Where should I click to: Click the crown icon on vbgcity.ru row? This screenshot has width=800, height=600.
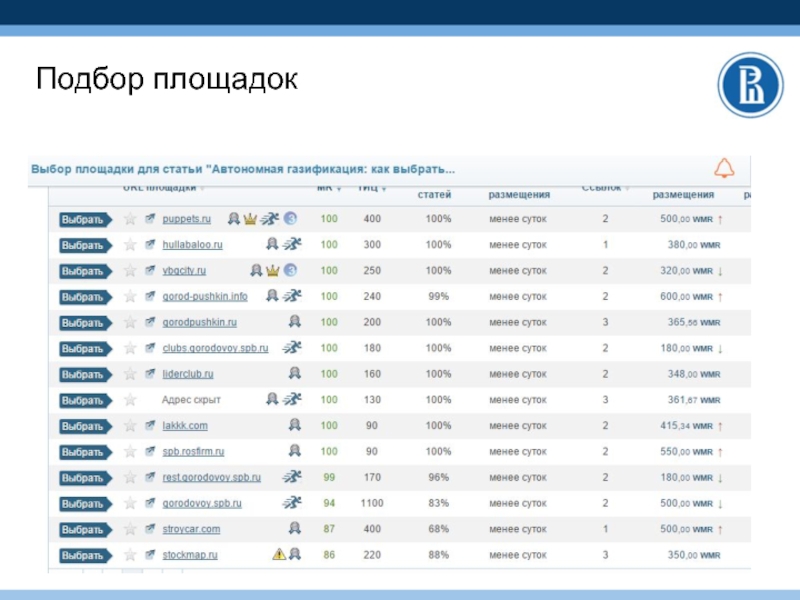coord(272,270)
